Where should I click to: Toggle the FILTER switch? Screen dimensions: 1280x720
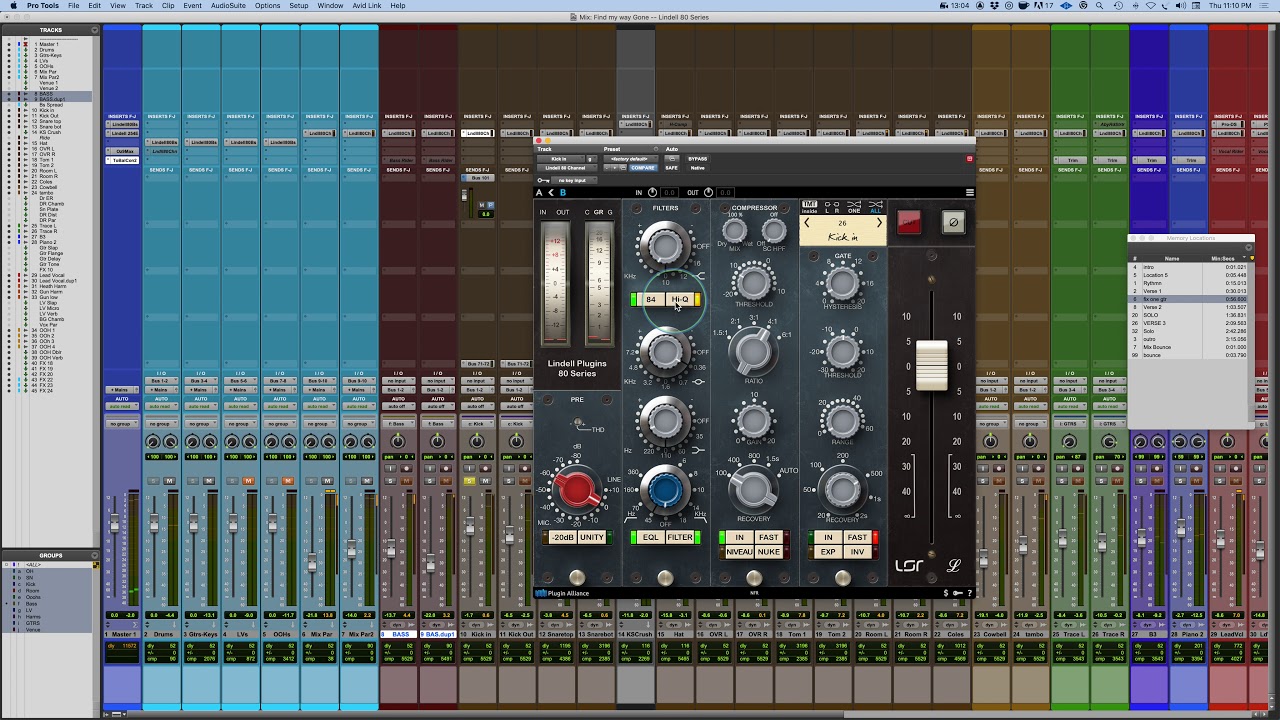click(680, 538)
